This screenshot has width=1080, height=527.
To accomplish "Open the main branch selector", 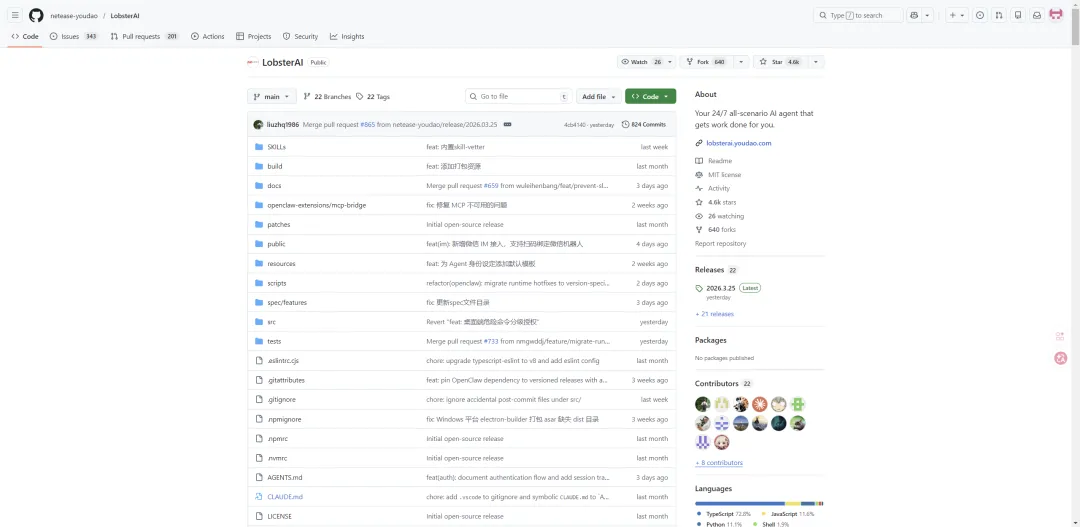I will [x=272, y=96].
